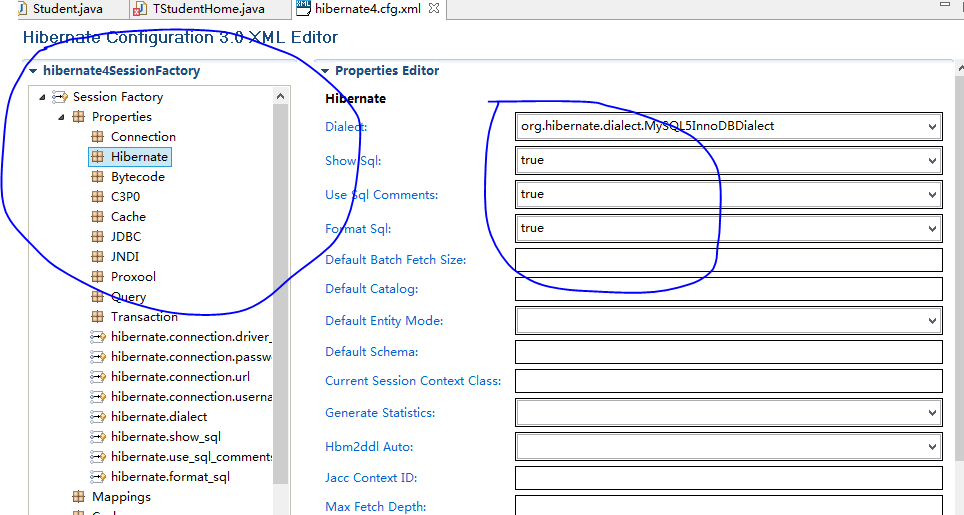
Task: Click the JDBC property group icon
Action: pyautogui.click(x=97, y=237)
